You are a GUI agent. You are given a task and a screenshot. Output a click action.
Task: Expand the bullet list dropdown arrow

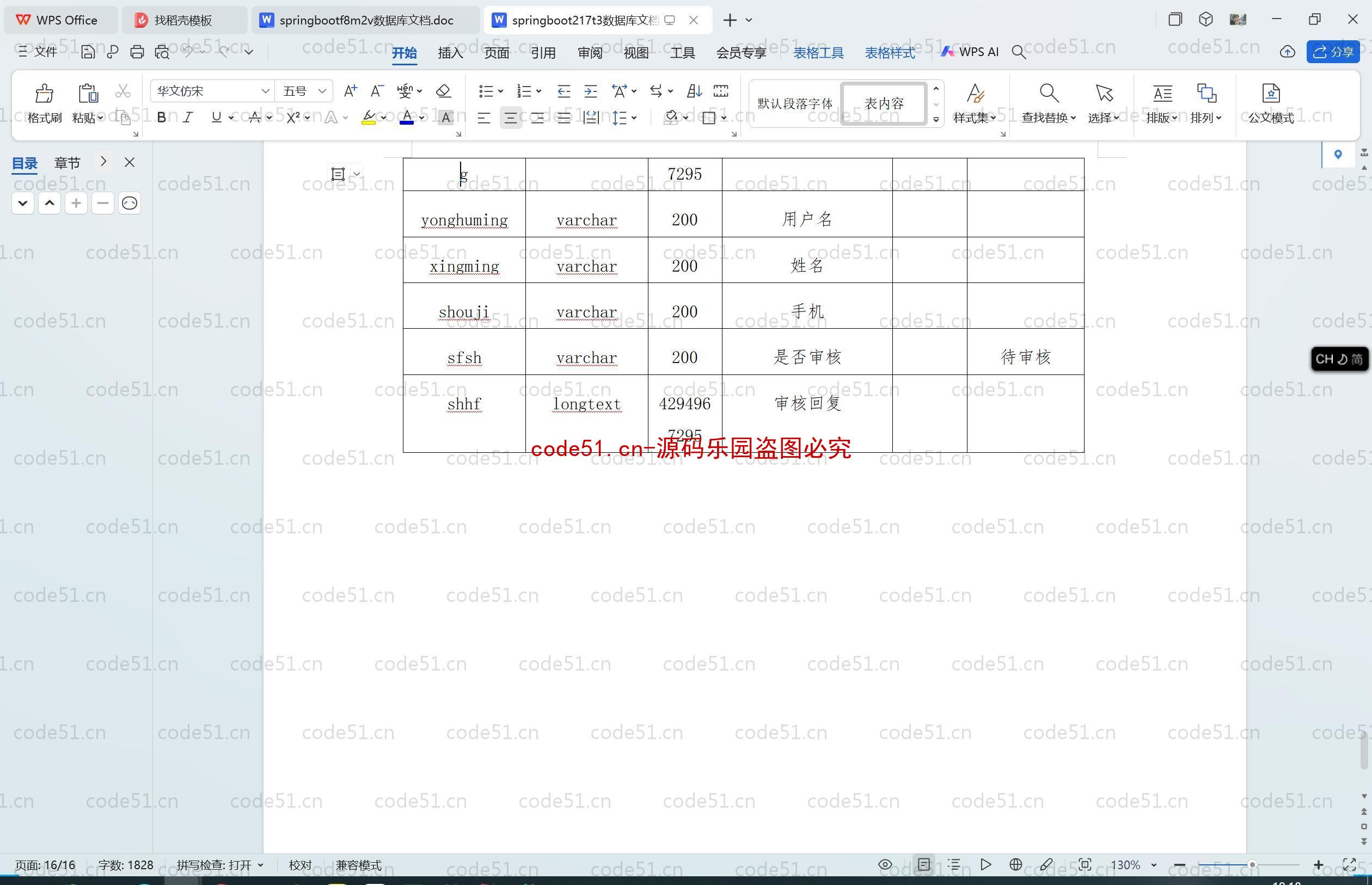(501, 91)
